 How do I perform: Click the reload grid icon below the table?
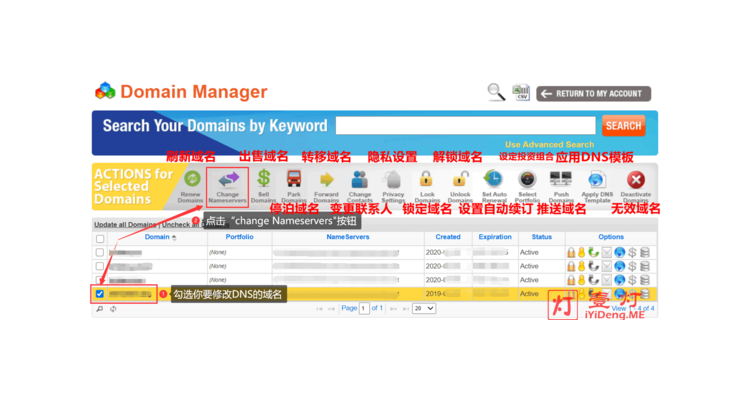click(113, 309)
